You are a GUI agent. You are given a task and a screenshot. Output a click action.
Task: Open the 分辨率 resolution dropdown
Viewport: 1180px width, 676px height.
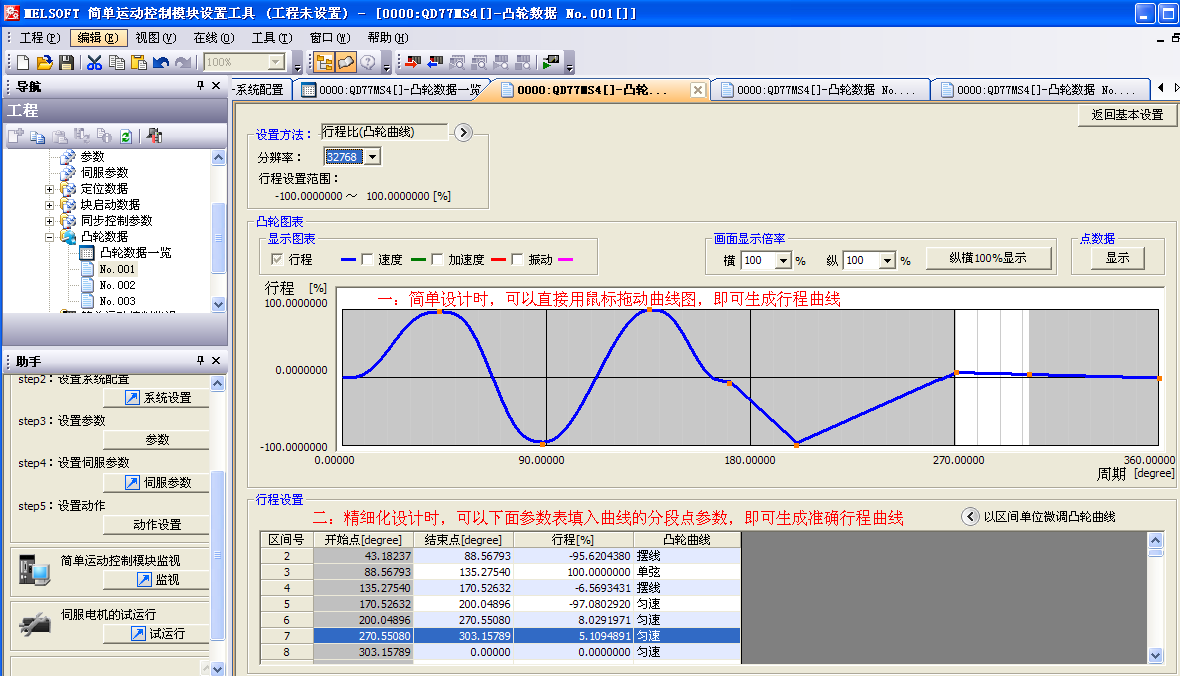(372, 157)
